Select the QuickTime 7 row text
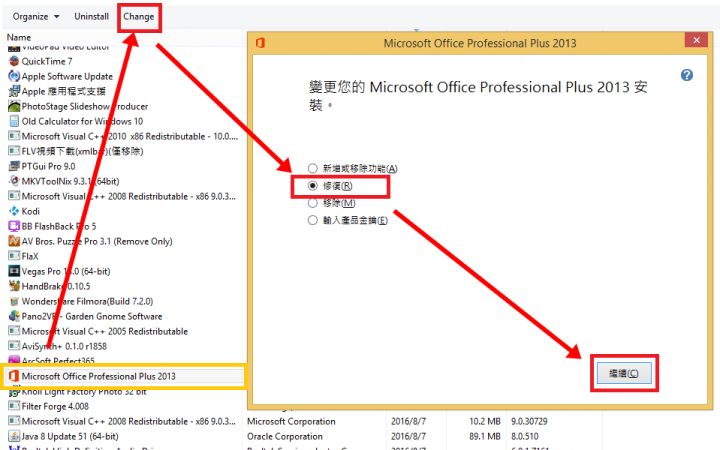The image size is (720, 450). (x=47, y=61)
